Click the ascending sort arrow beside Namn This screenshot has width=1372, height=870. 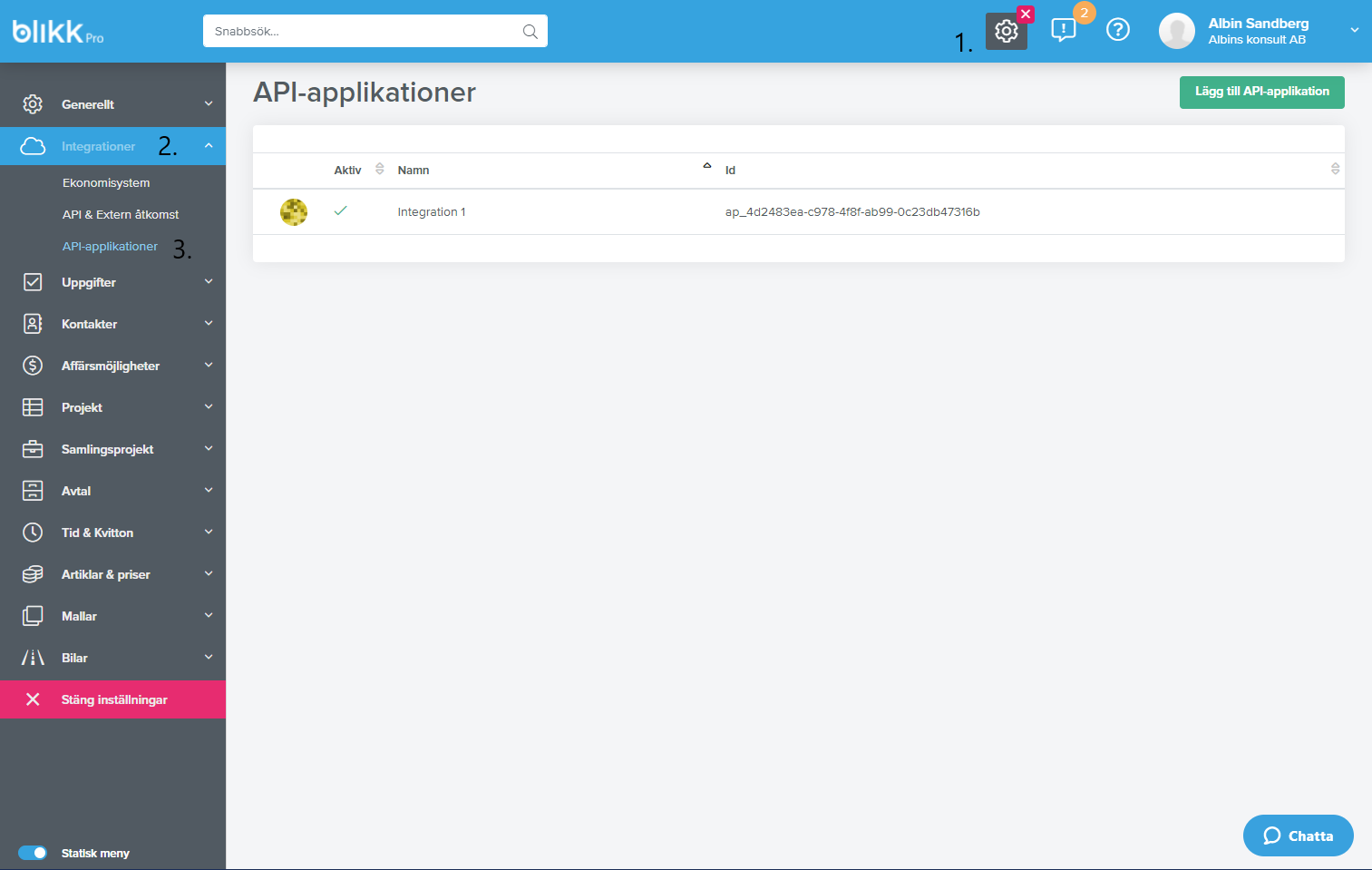tap(707, 166)
